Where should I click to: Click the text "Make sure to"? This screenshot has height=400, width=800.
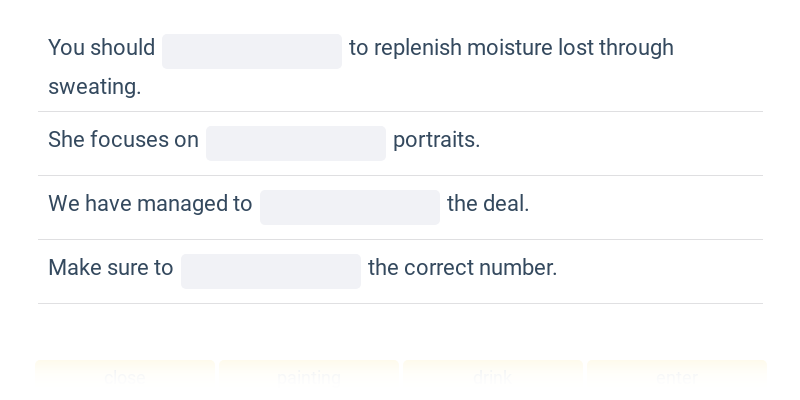pos(111,268)
